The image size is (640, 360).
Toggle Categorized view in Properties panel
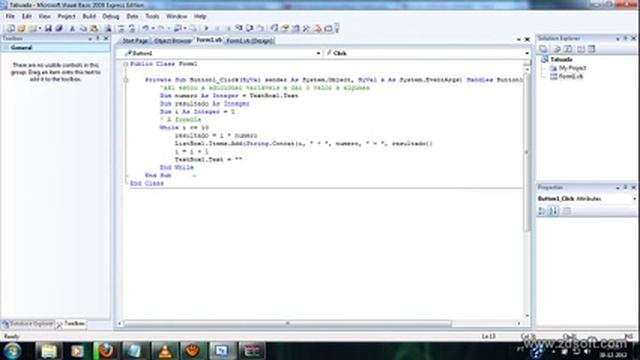point(542,211)
